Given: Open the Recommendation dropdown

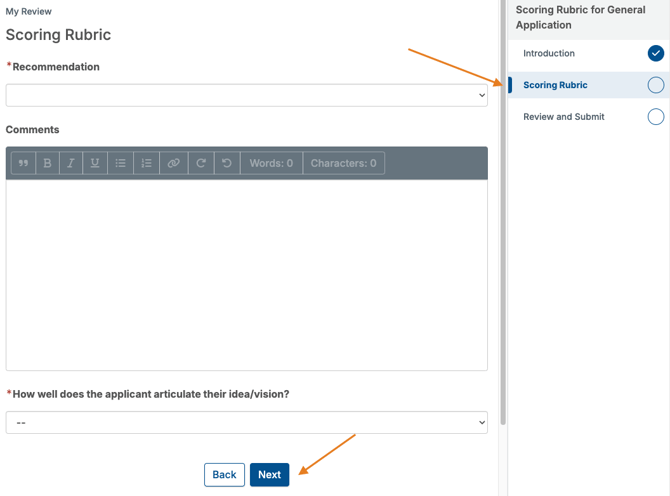Looking at the screenshot, I should click(246, 95).
